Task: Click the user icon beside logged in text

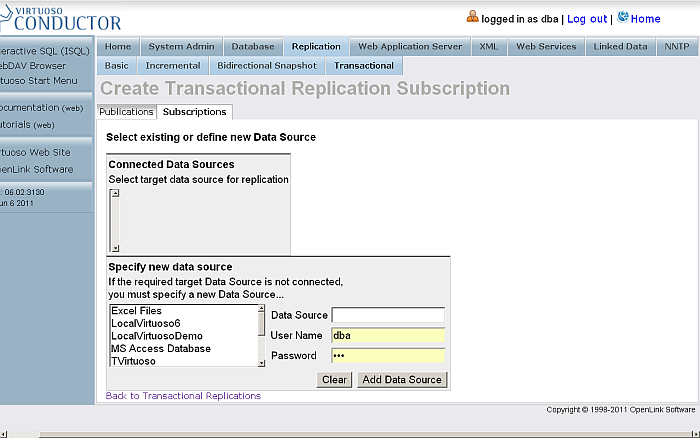Action: point(472,17)
